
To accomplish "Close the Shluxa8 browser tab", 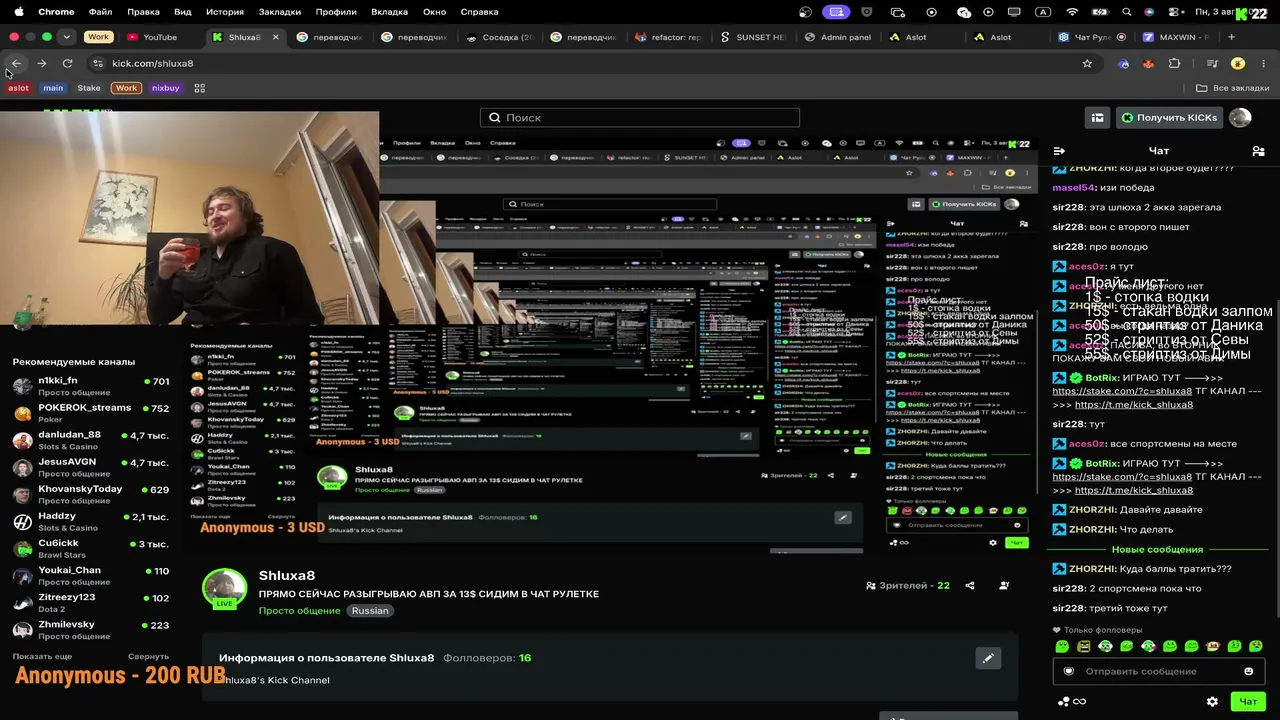I will 276,37.
